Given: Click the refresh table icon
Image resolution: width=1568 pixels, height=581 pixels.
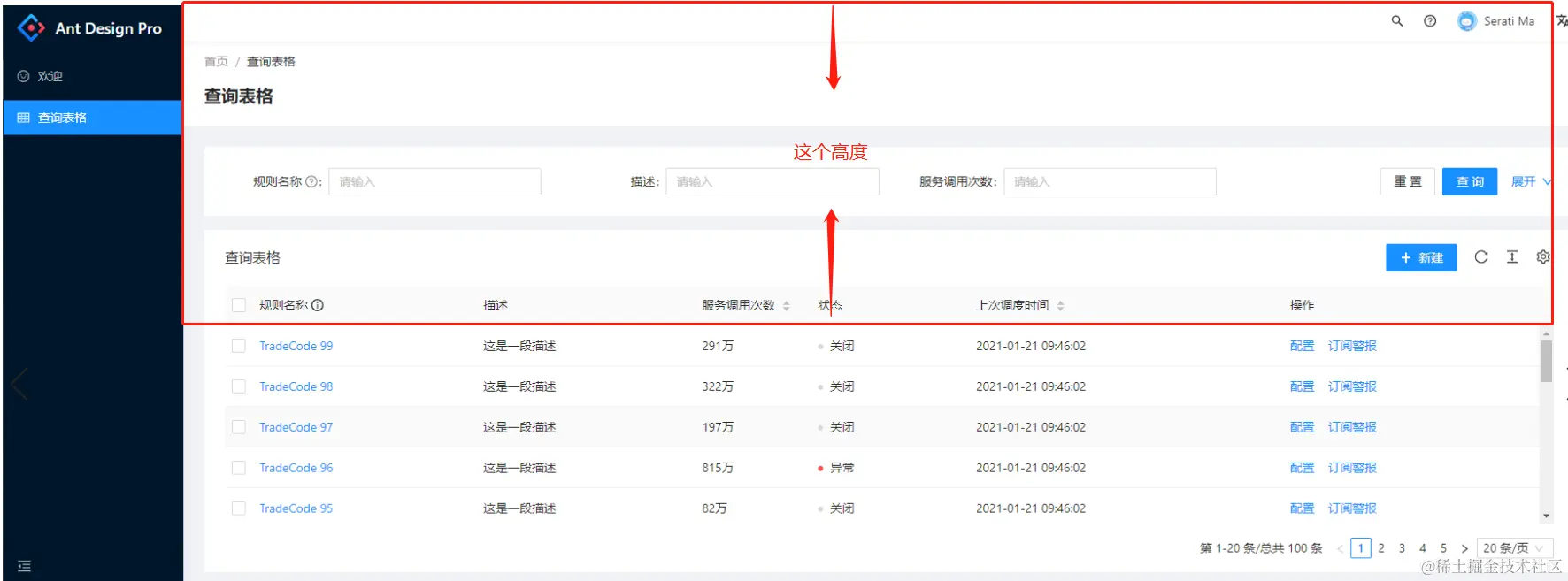Looking at the screenshot, I should pos(1481,257).
